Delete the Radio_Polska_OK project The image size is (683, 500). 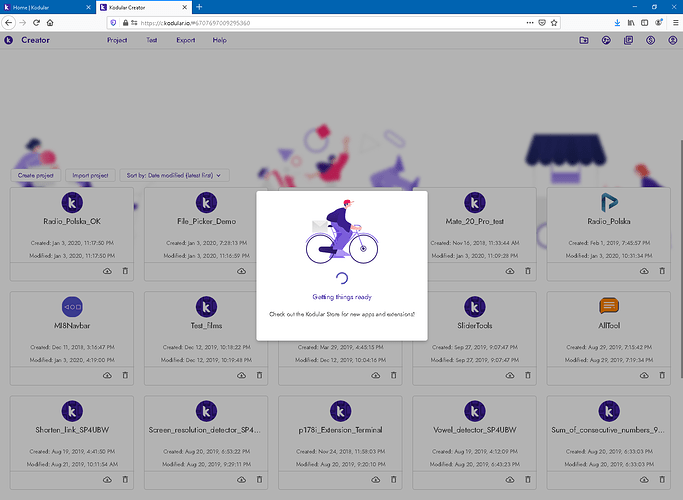(x=125, y=271)
